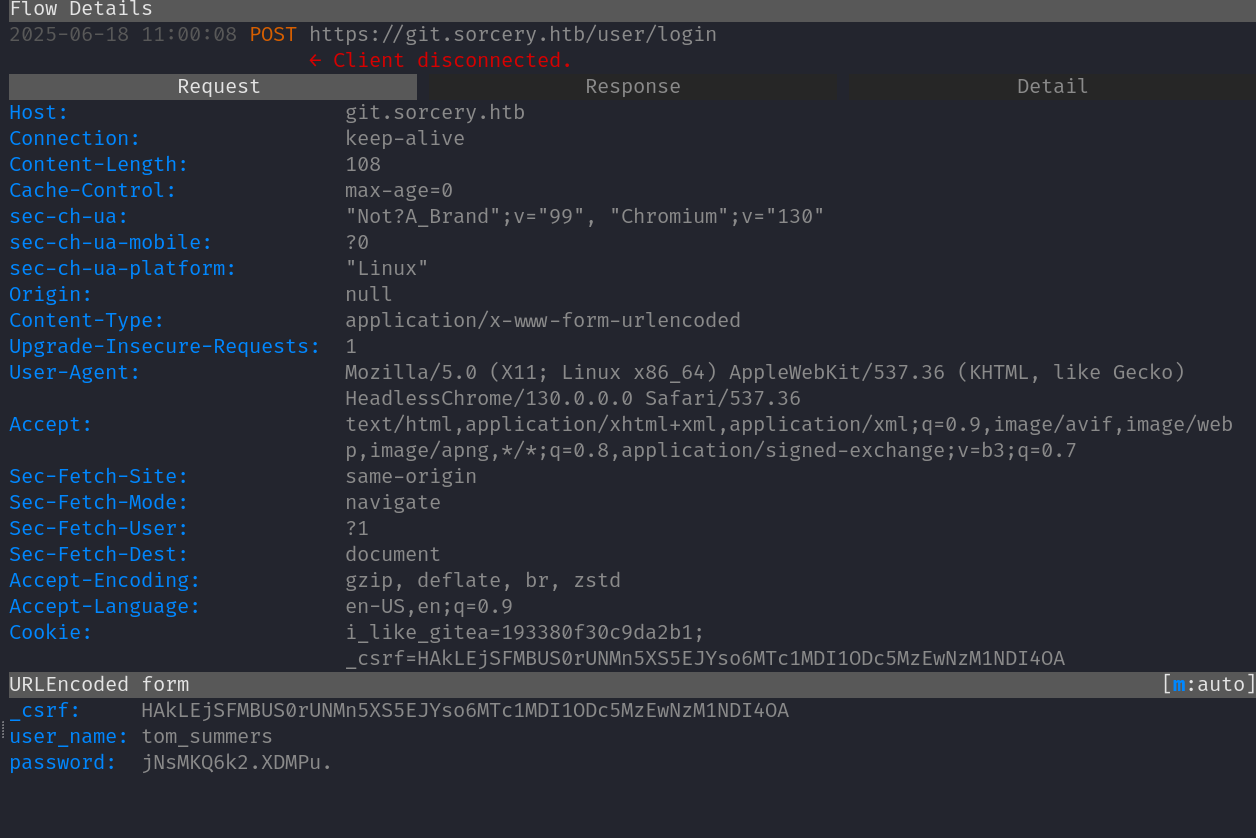Select the _csrf token value
The image size is (1256, 838).
click(464, 710)
